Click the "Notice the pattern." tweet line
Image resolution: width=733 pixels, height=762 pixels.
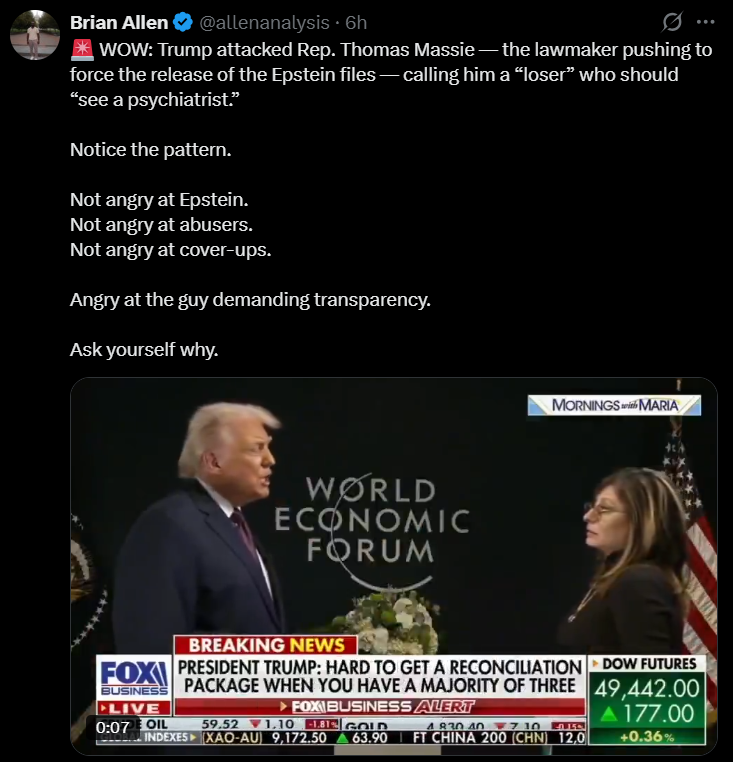coord(151,150)
